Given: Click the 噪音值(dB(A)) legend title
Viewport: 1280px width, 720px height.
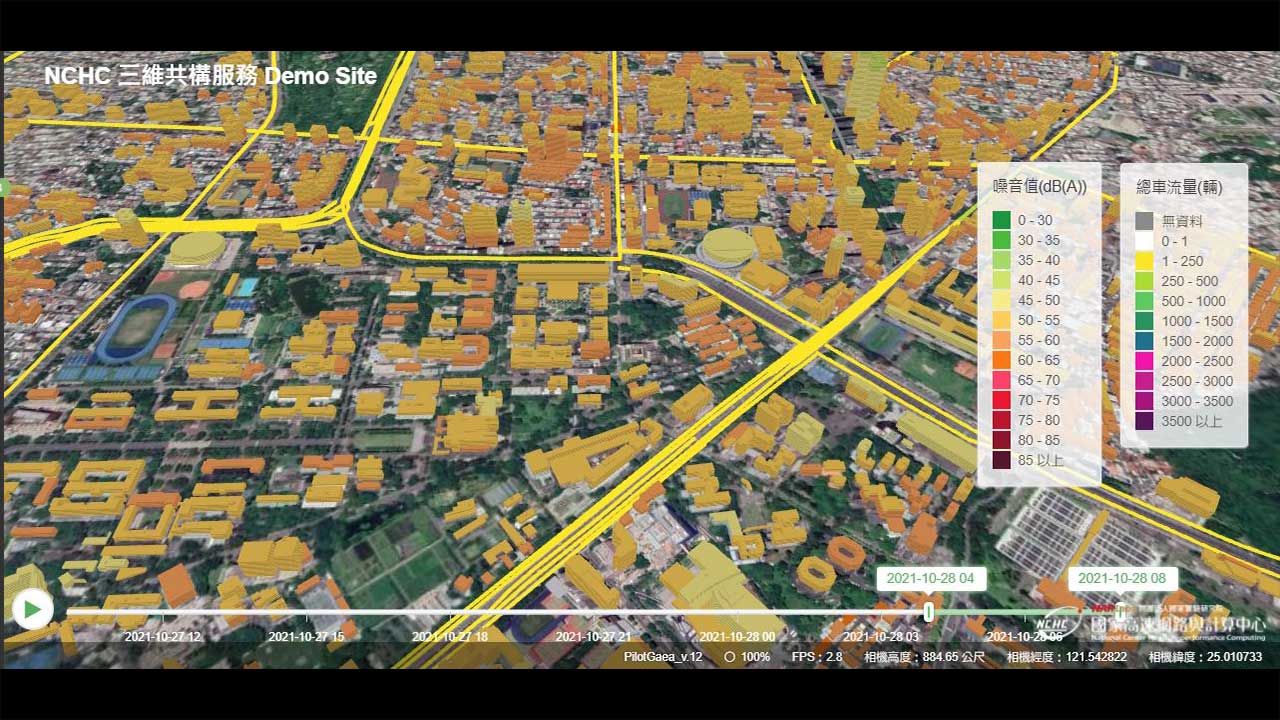Looking at the screenshot, I should [x=1039, y=187].
